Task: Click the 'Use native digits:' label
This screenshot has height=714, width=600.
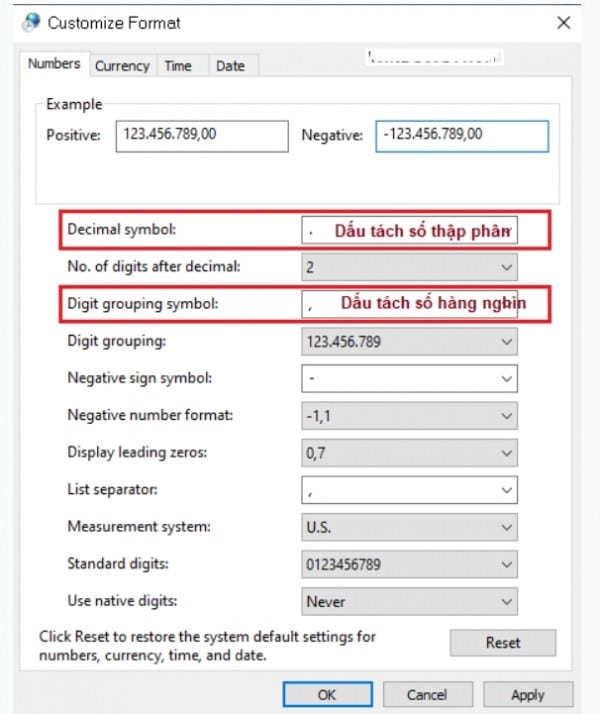Action: click(122, 601)
